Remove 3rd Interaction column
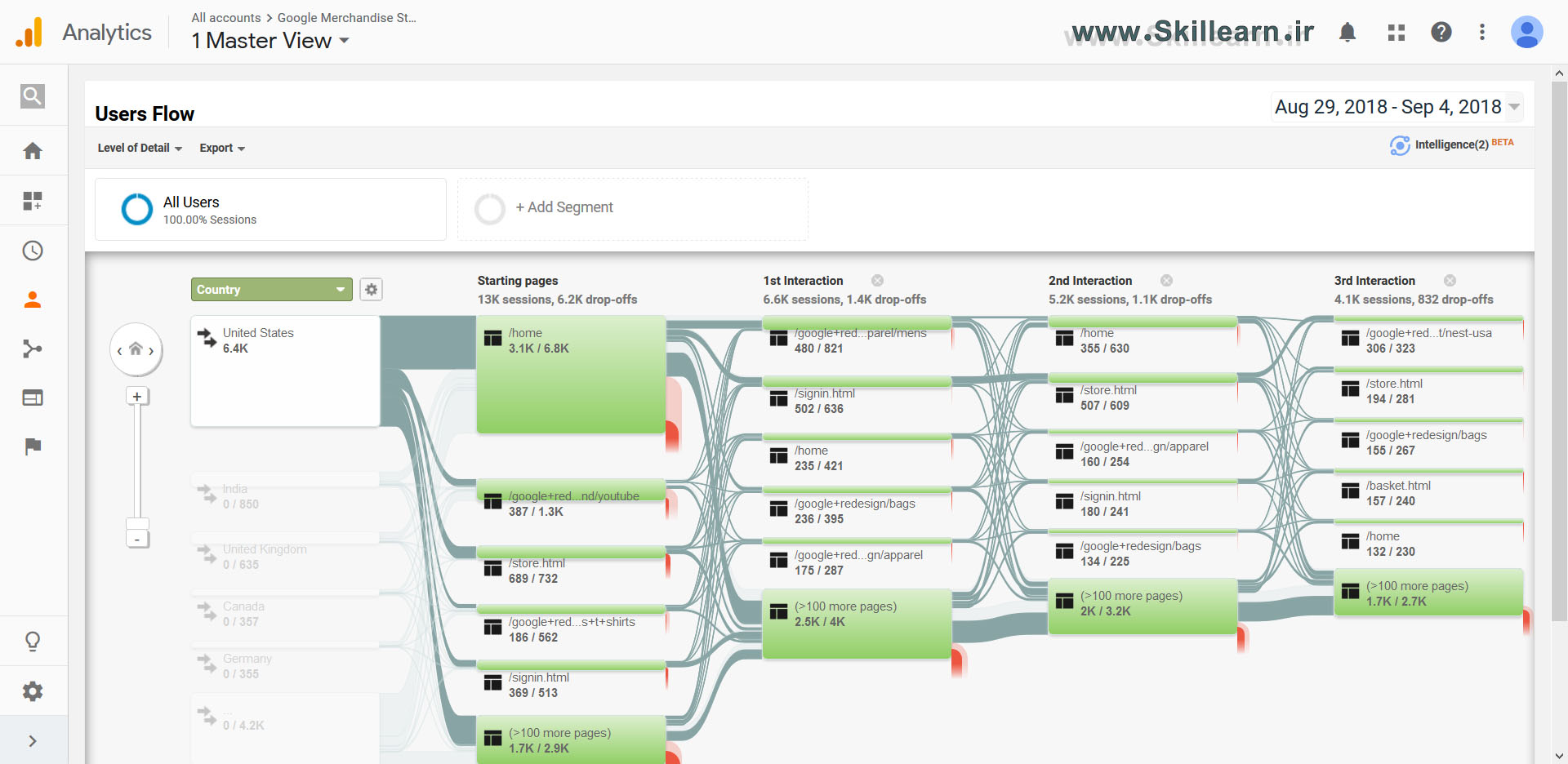The height and width of the screenshot is (764, 1568). point(1450,281)
